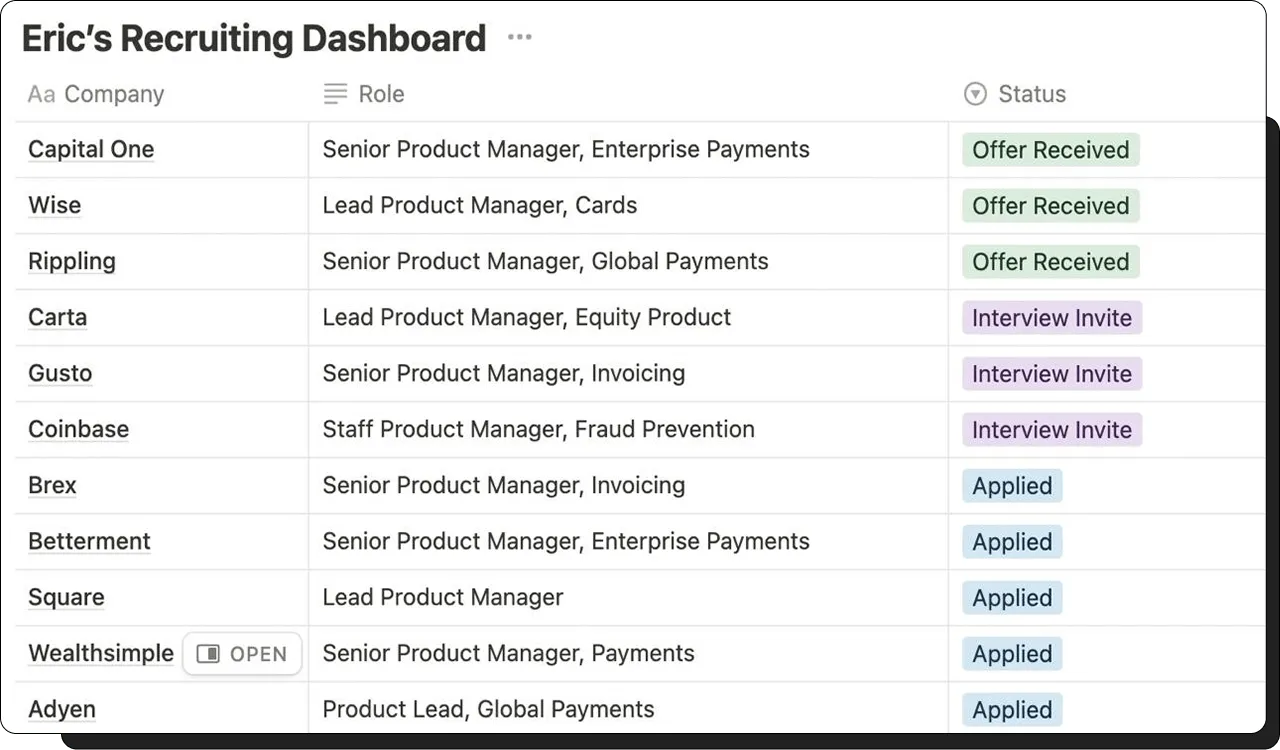Open the three-dot menu beside dashboard title
This screenshot has width=1280, height=750.
point(519,38)
